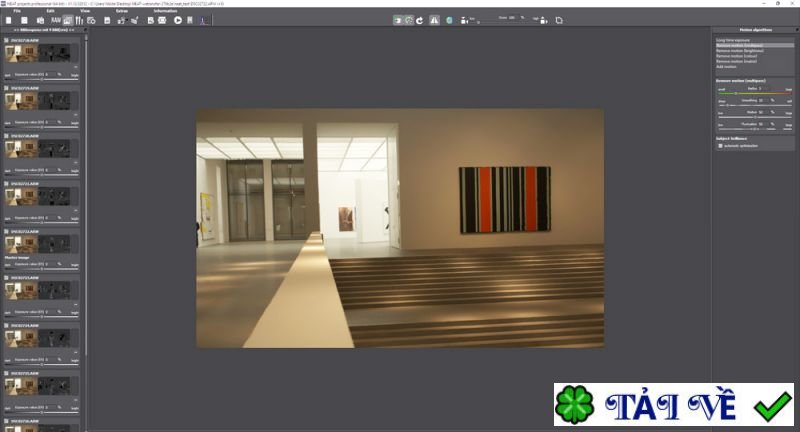Click the second highlighted icon of the central toolbar group
Viewport: 800px width, 432px height.
[x=409, y=20]
